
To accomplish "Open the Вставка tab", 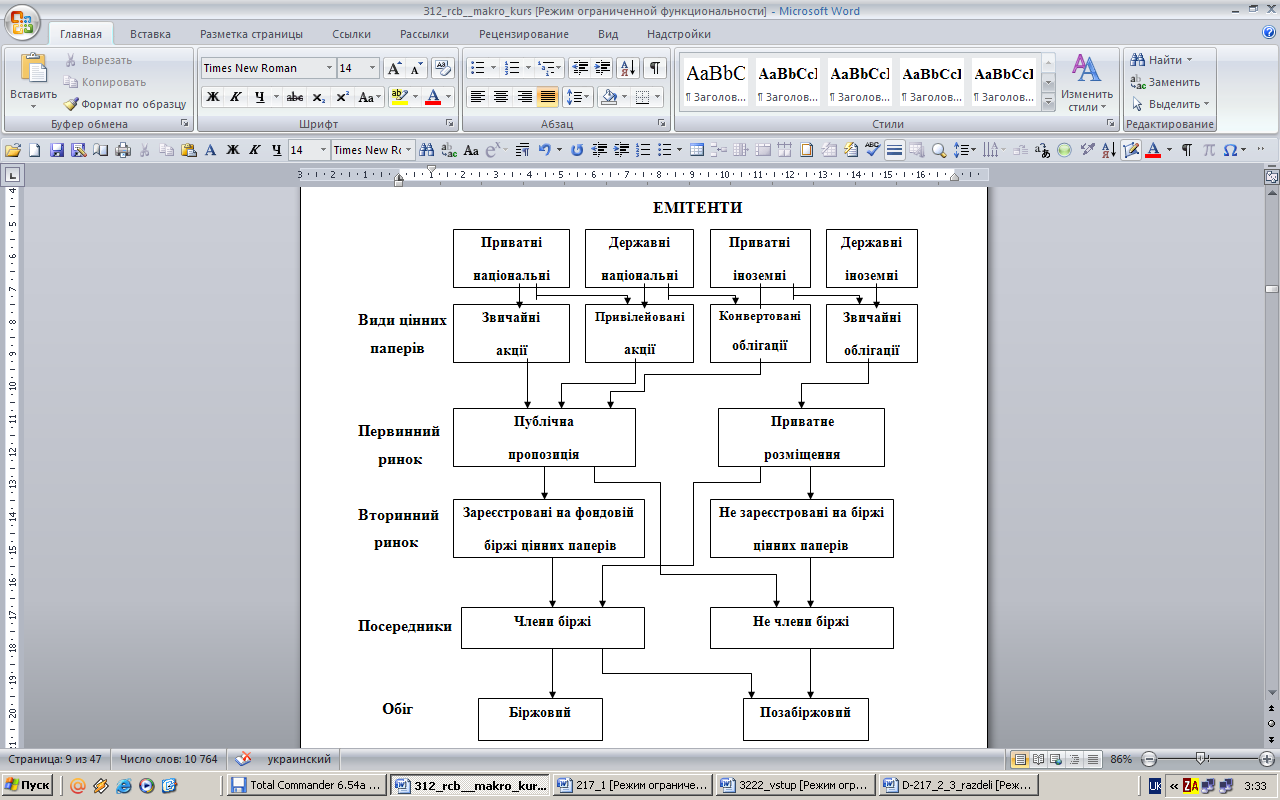I will (x=150, y=34).
